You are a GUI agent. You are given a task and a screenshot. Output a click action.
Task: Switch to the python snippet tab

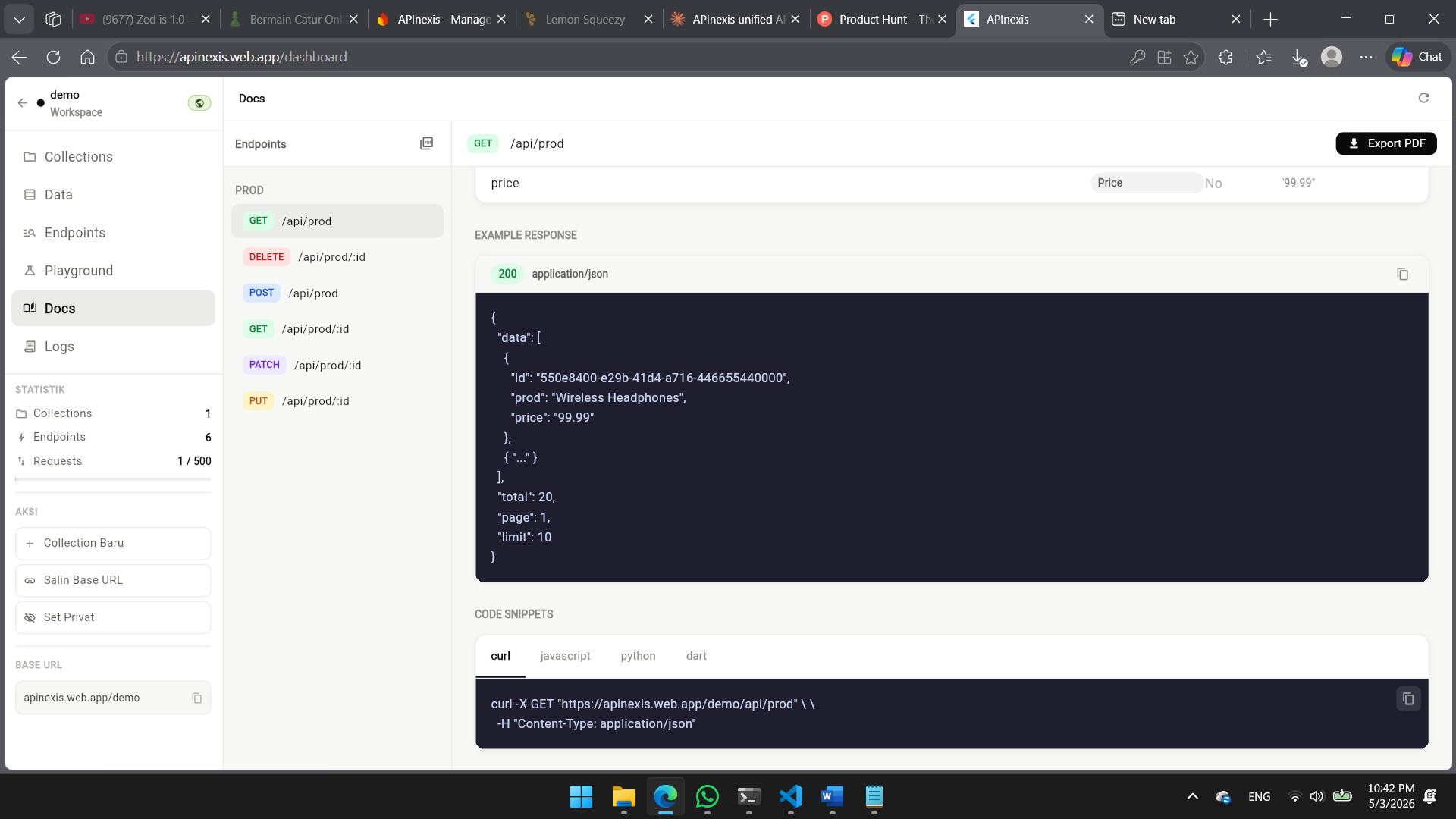coord(638,657)
